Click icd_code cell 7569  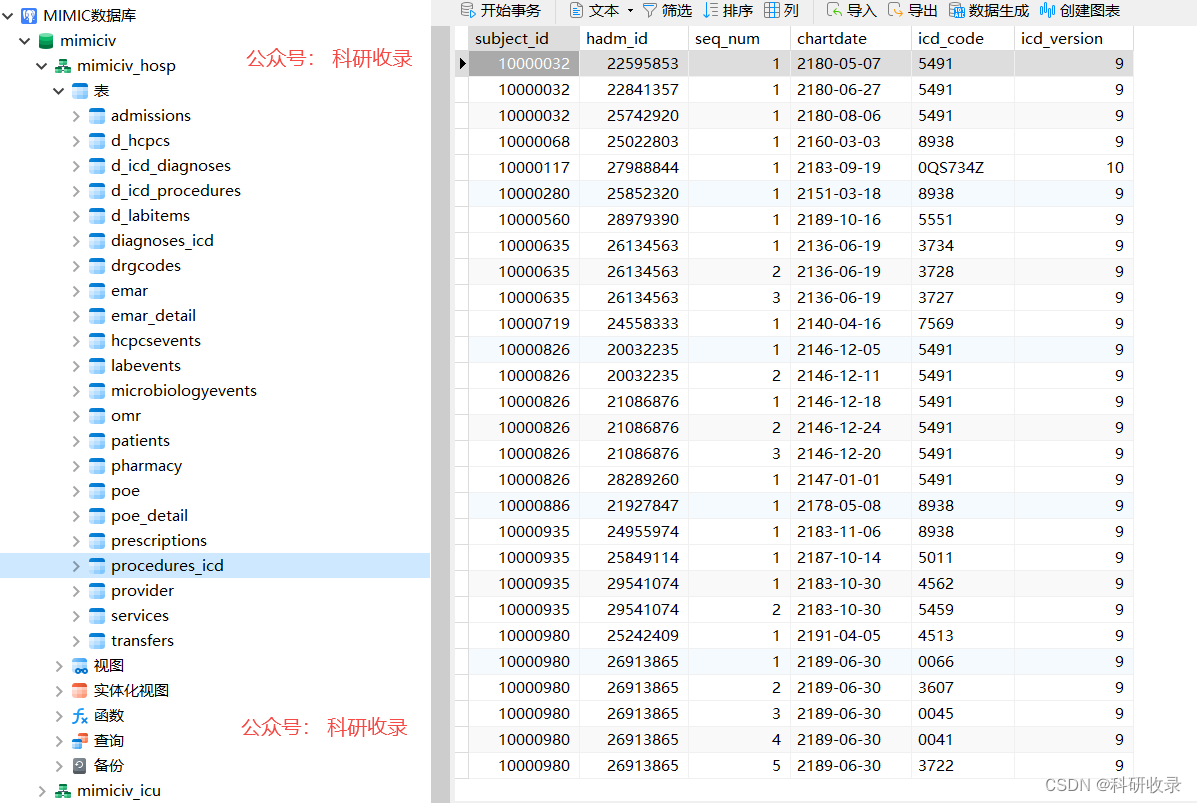963,324
